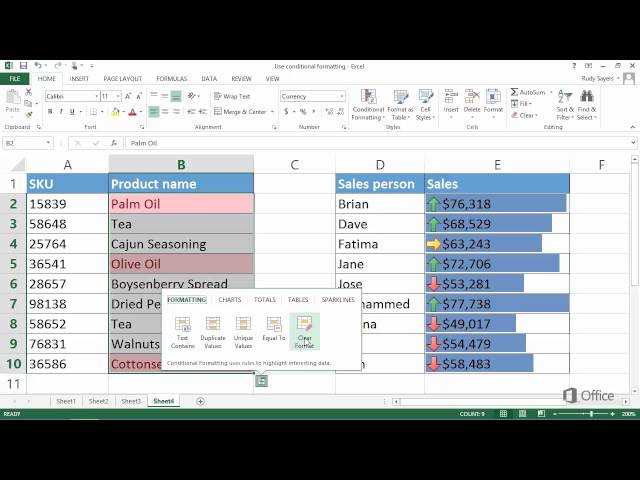
Task: Click the formula bar showing Palm Oil
Action: coord(377,143)
